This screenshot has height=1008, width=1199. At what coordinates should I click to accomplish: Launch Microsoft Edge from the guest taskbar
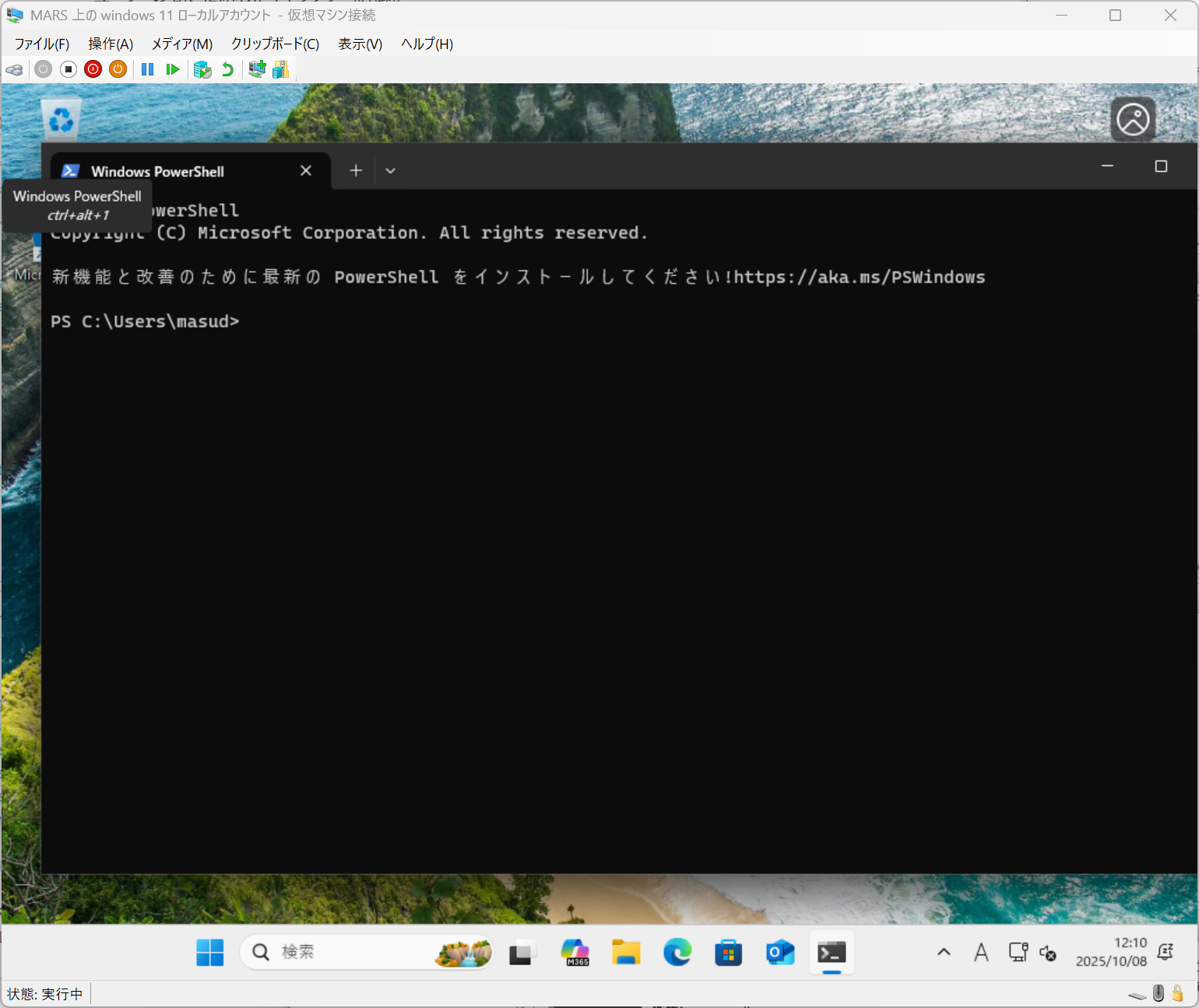pyautogui.click(x=677, y=952)
